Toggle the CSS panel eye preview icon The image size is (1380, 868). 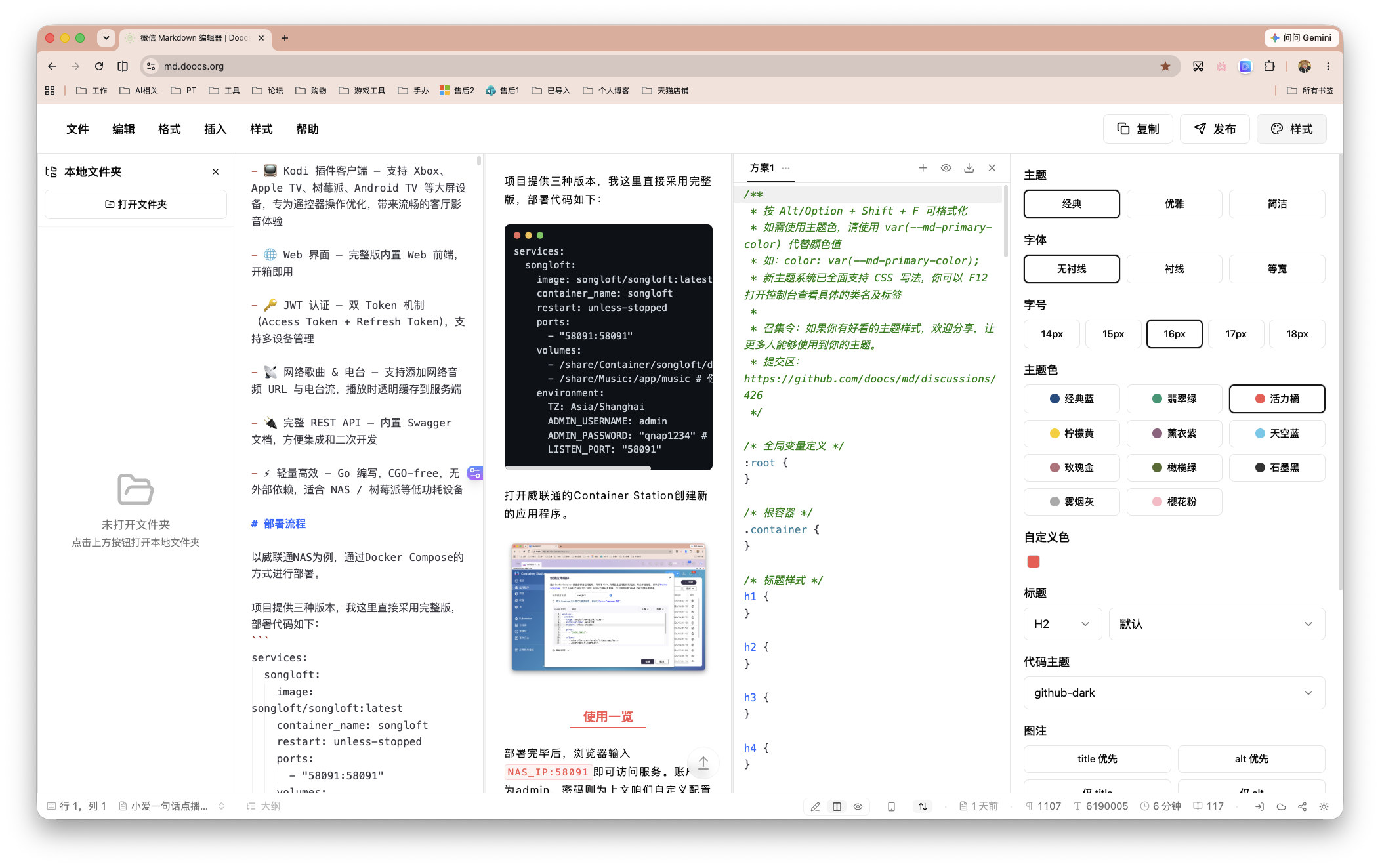point(946,168)
